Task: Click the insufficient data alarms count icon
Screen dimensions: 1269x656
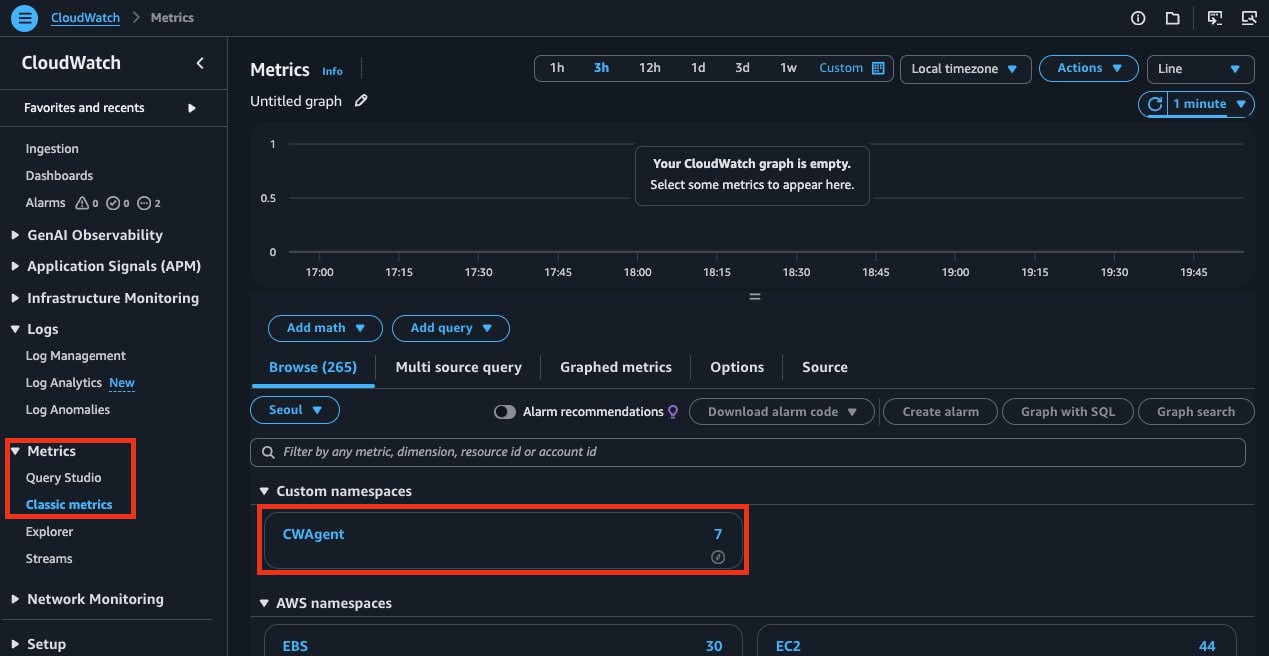Action: pos(148,203)
